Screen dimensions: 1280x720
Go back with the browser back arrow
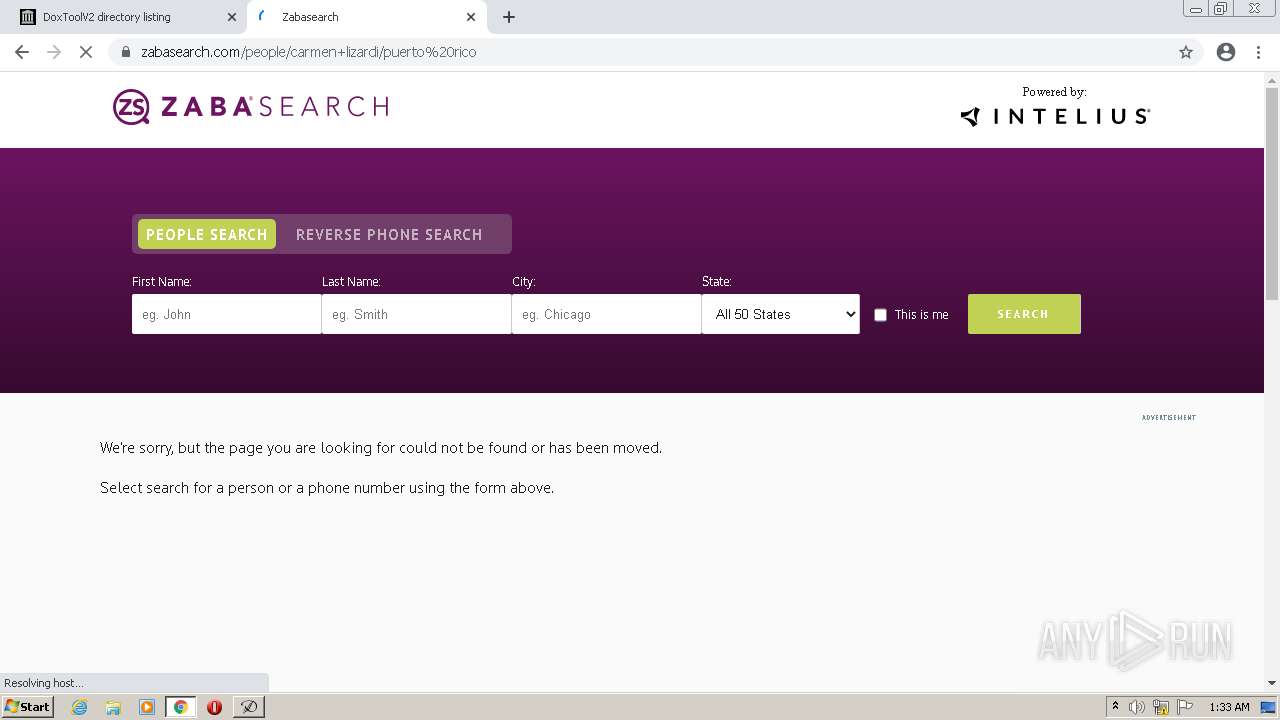22,52
